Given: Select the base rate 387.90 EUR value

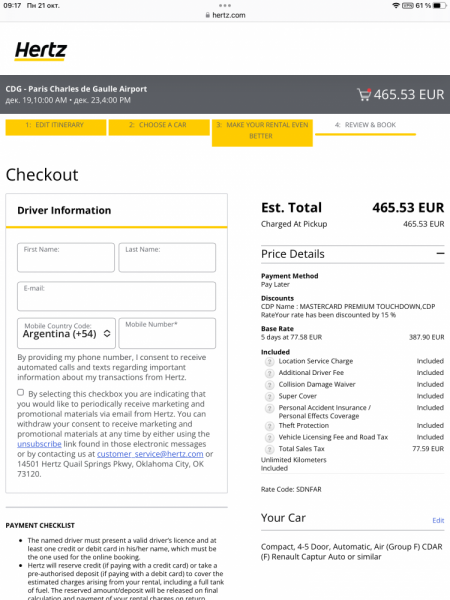Looking at the screenshot, I should click(427, 337).
